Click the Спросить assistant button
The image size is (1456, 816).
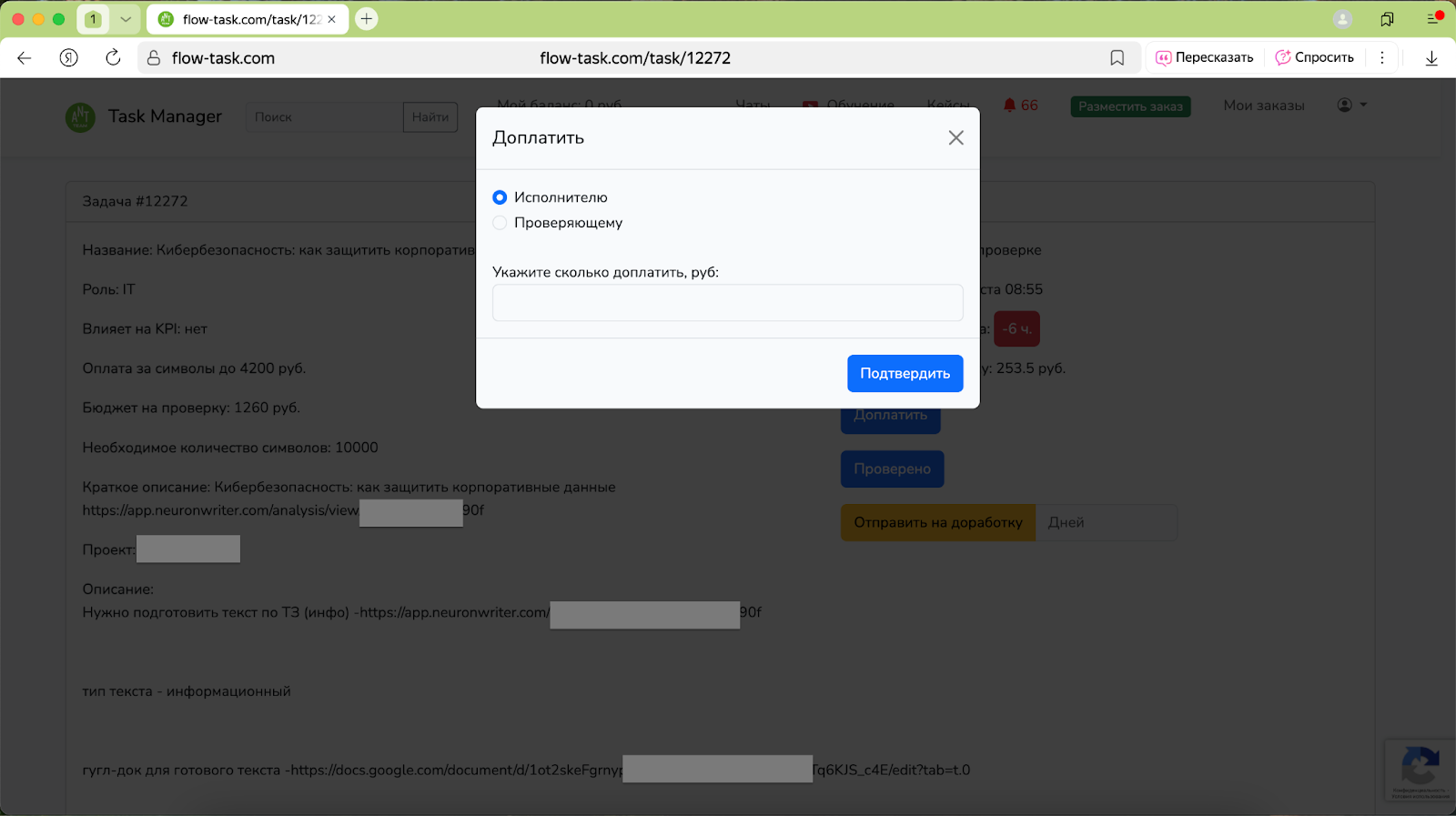coord(1314,58)
